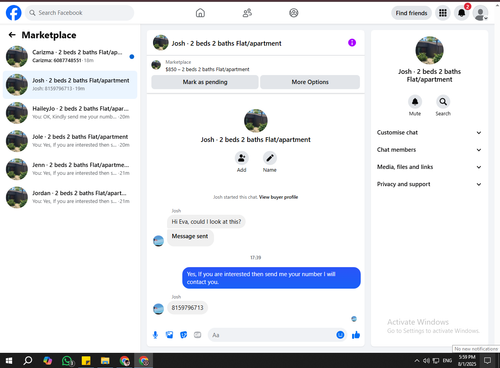This screenshot has width=500, height=368.
Task: Mute this chat with the bell icon
Action: (x=415, y=101)
